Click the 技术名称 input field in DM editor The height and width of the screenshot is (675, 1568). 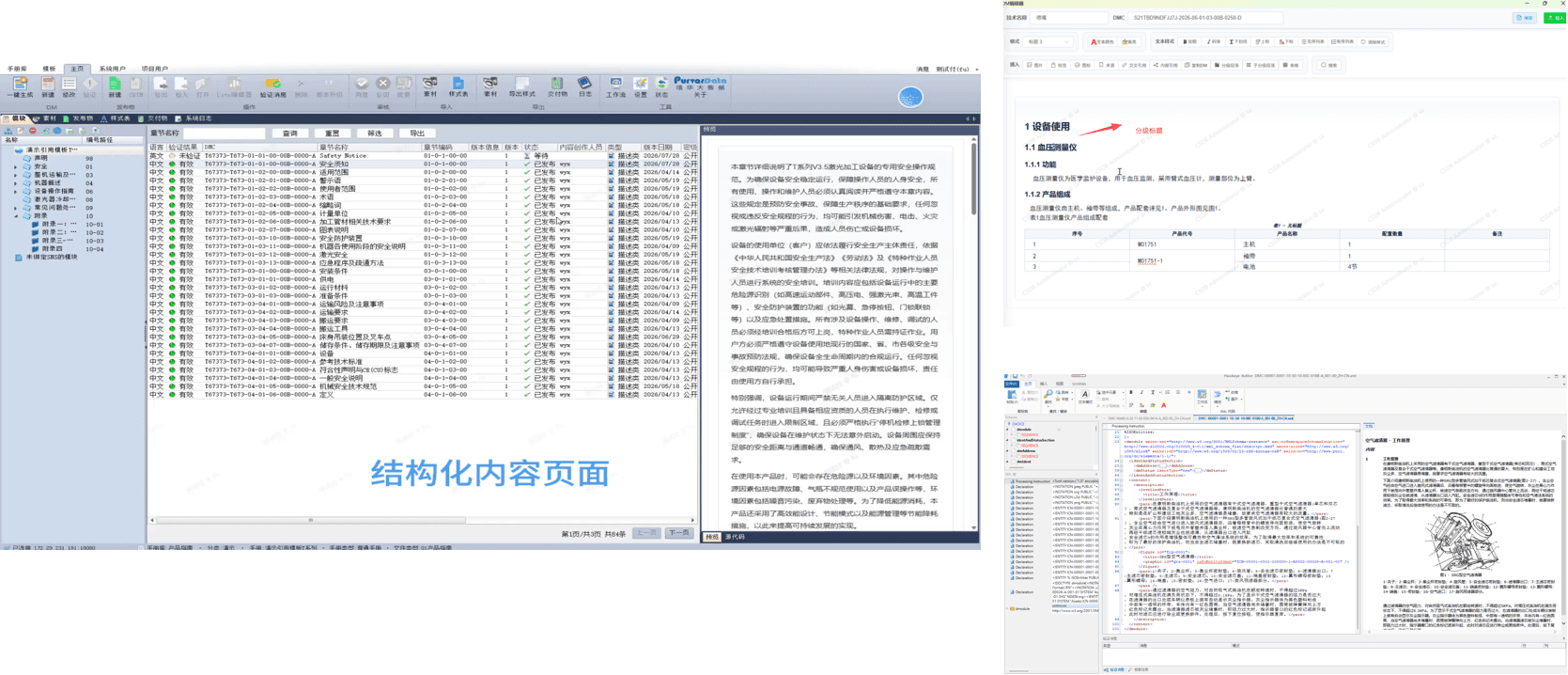pos(1070,18)
